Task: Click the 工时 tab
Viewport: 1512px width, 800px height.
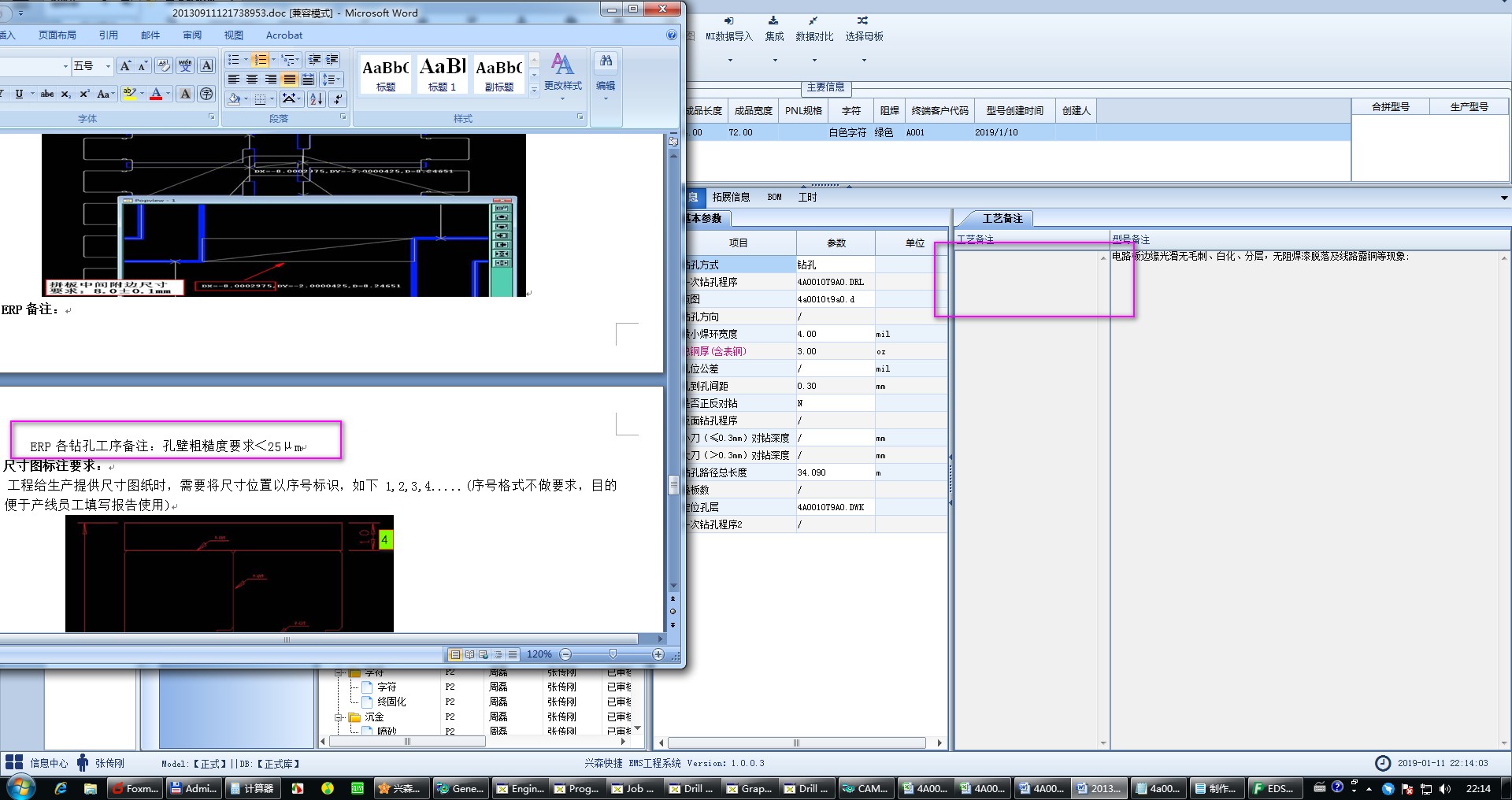Action: (x=808, y=197)
